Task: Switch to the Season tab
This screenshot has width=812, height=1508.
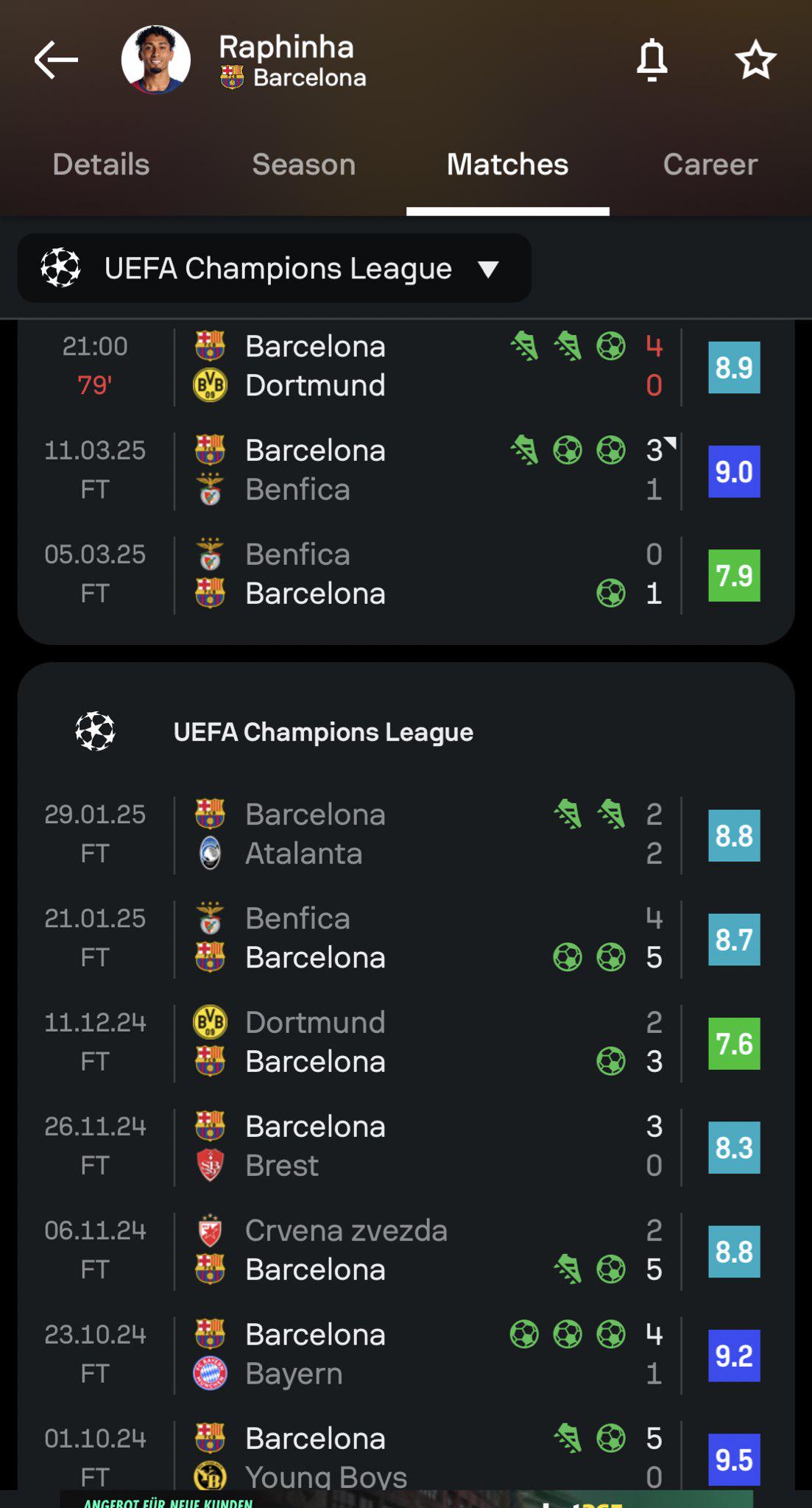Action: click(x=303, y=164)
